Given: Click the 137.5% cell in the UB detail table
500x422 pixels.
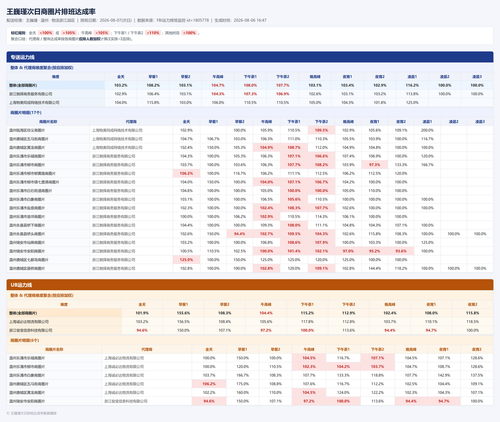Looking at the screenshot, I should 477,375.
